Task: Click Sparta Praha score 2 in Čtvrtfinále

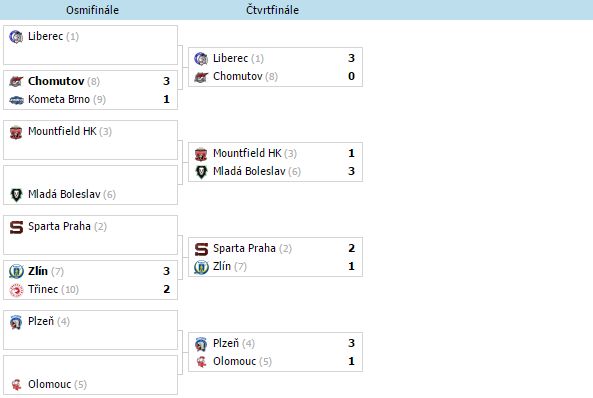Action: point(351,248)
